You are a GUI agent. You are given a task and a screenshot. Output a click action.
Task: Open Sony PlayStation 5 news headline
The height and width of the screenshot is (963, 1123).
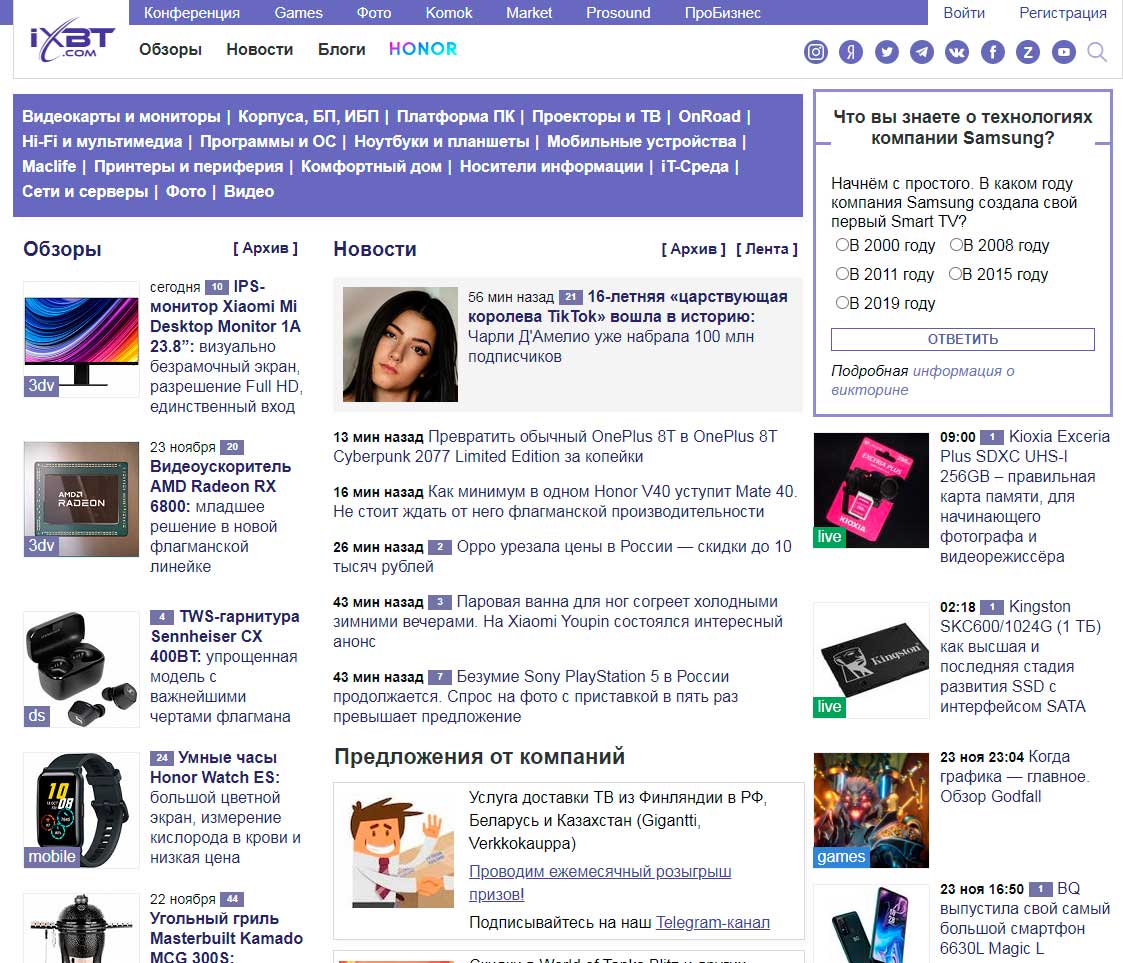pos(535,696)
